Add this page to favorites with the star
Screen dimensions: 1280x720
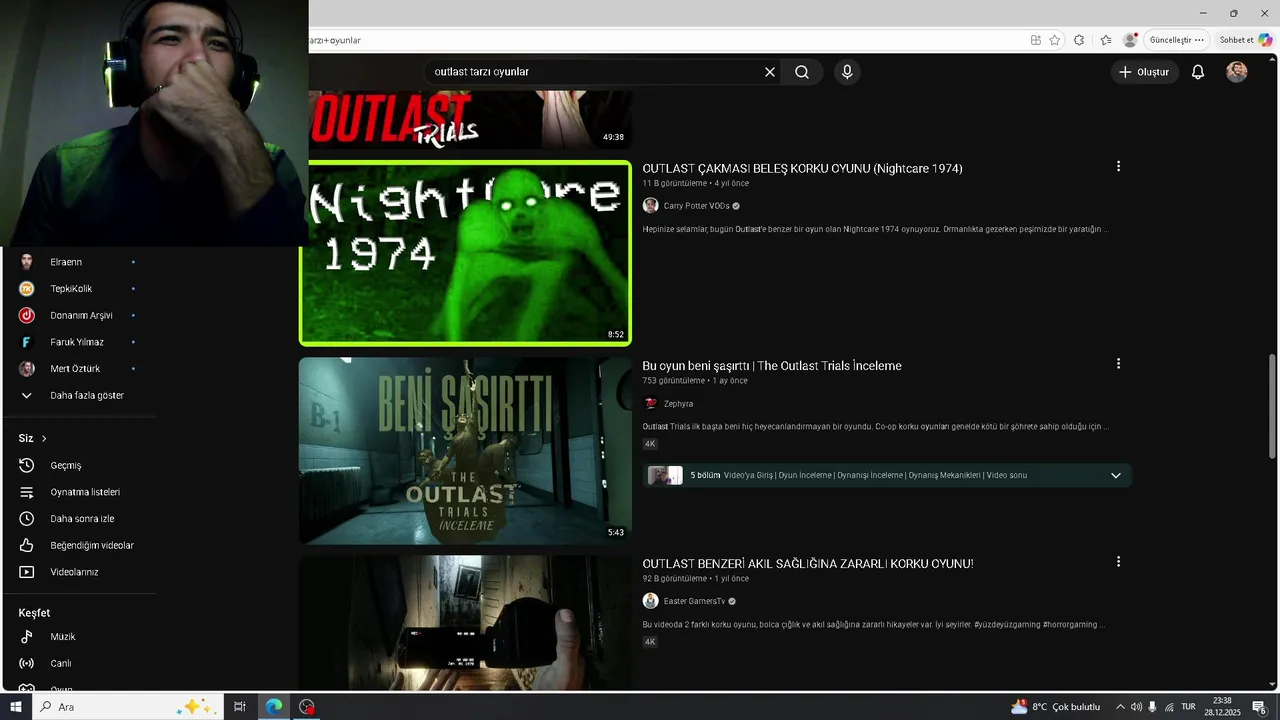pos(1055,40)
